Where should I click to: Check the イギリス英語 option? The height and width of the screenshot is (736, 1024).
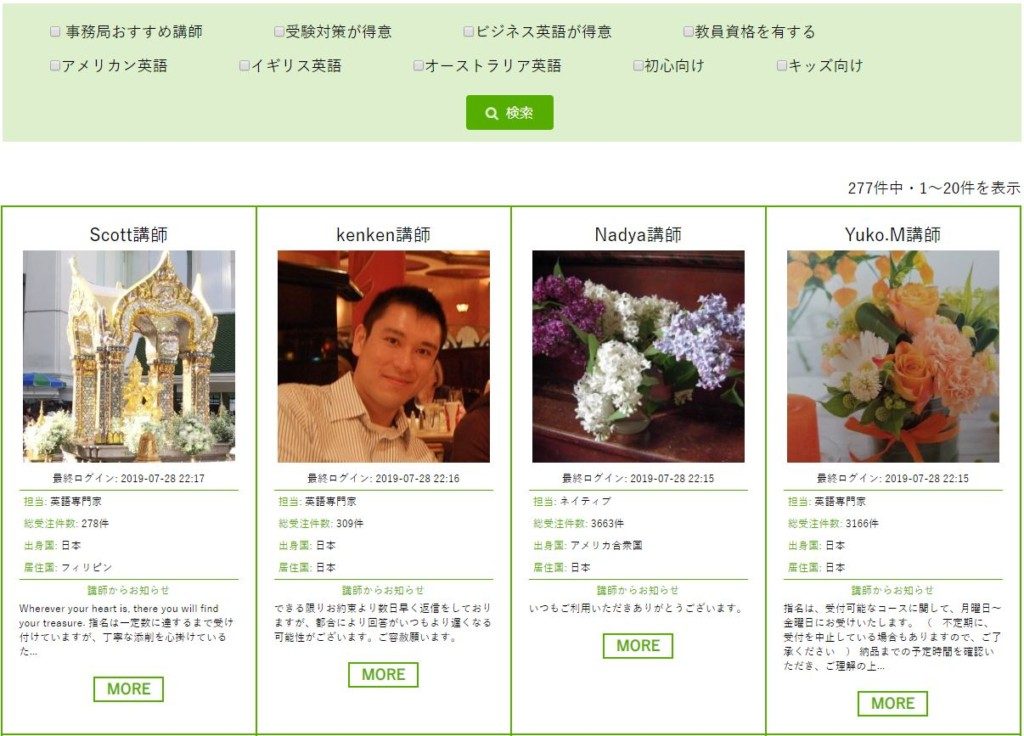tap(244, 65)
